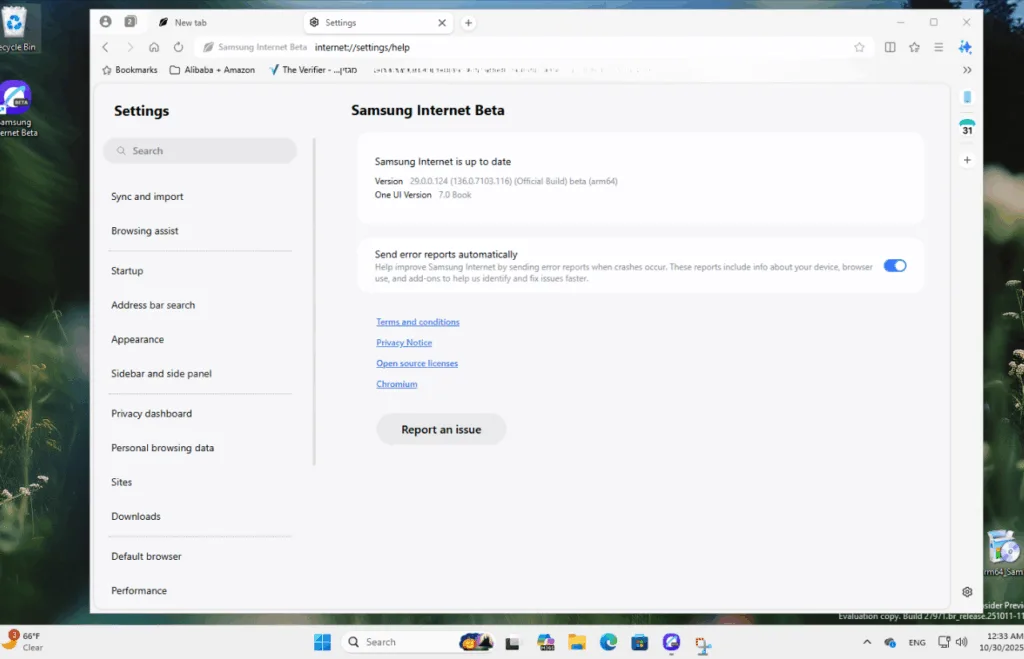Open sidebar settings gear icon
Screen dimensions: 1024x659
tap(967, 592)
